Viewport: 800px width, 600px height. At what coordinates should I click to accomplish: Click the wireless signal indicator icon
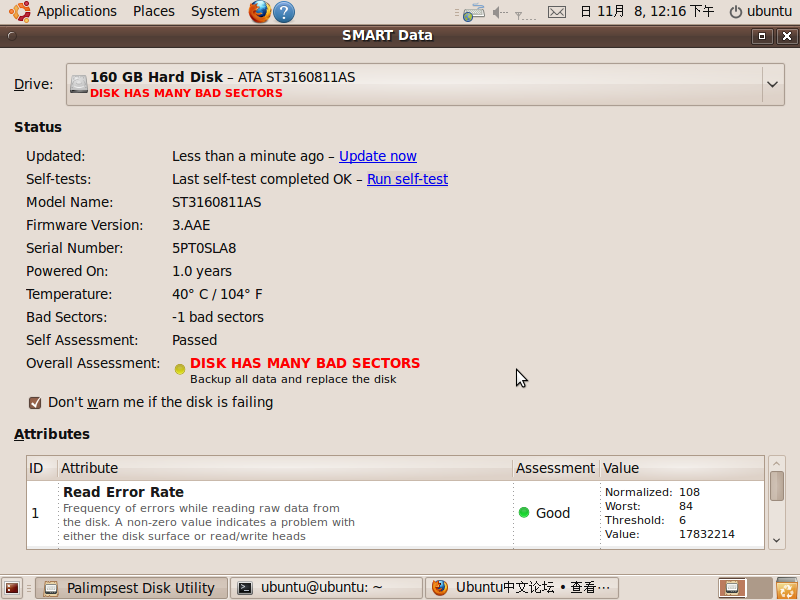point(525,14)
